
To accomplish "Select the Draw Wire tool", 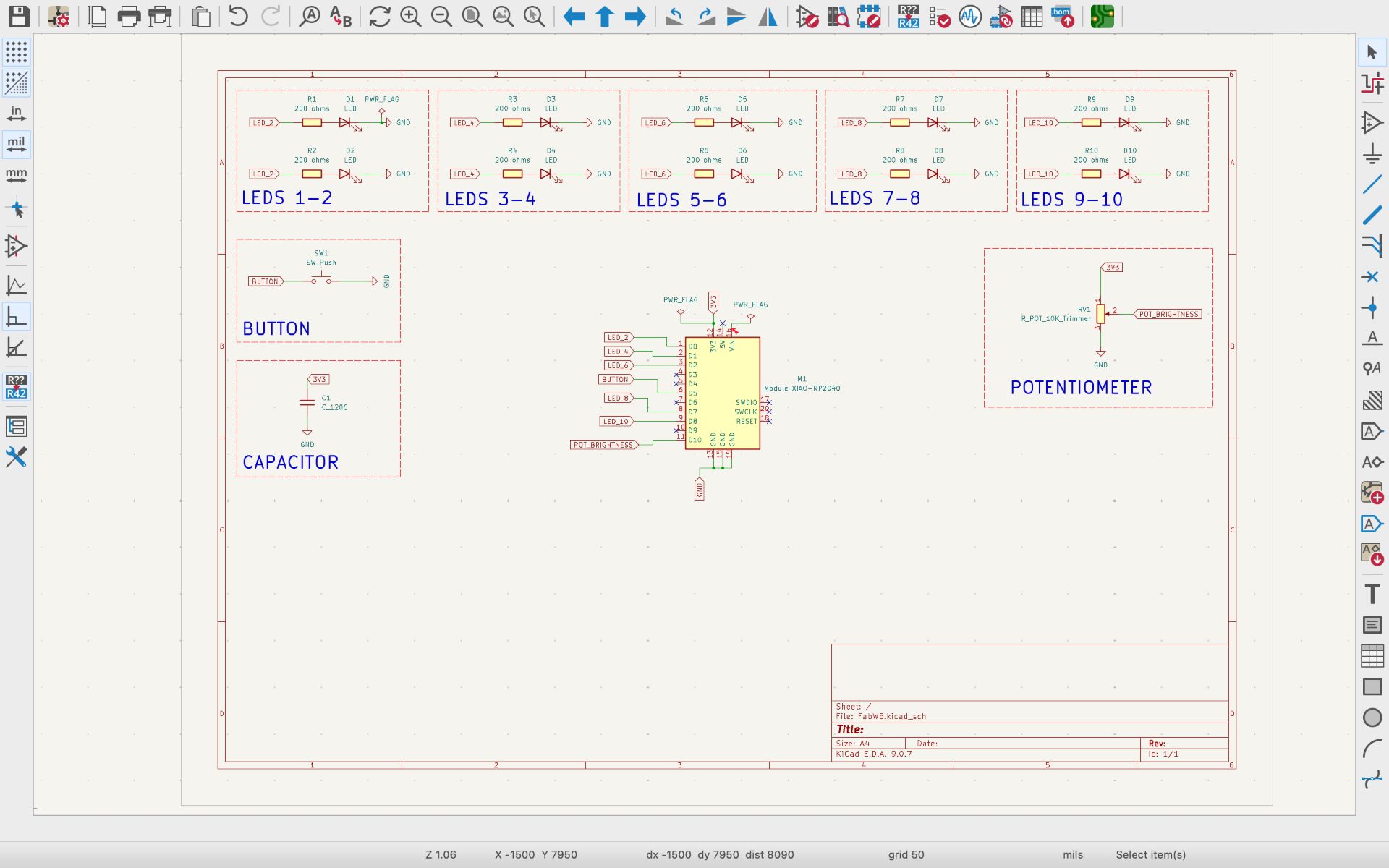I will [x=1372, y=184].
